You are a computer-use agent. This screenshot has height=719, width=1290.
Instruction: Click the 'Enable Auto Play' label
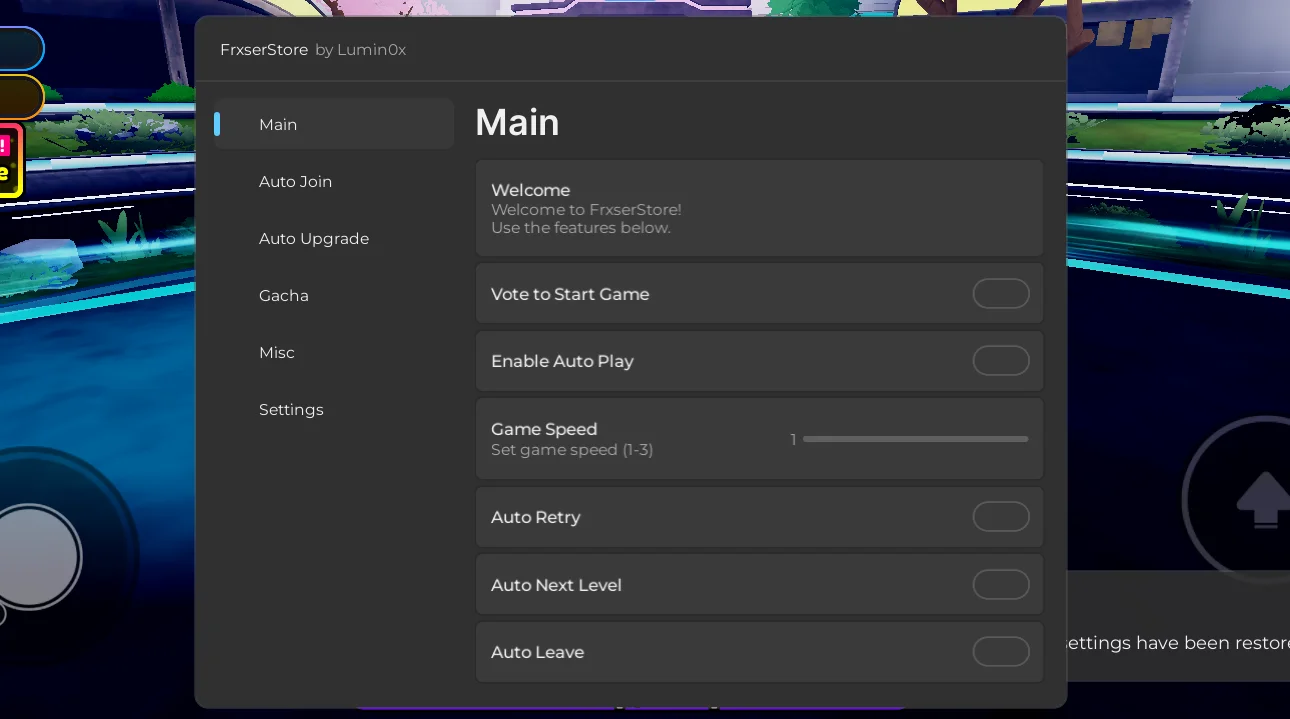tap(562, 361)
